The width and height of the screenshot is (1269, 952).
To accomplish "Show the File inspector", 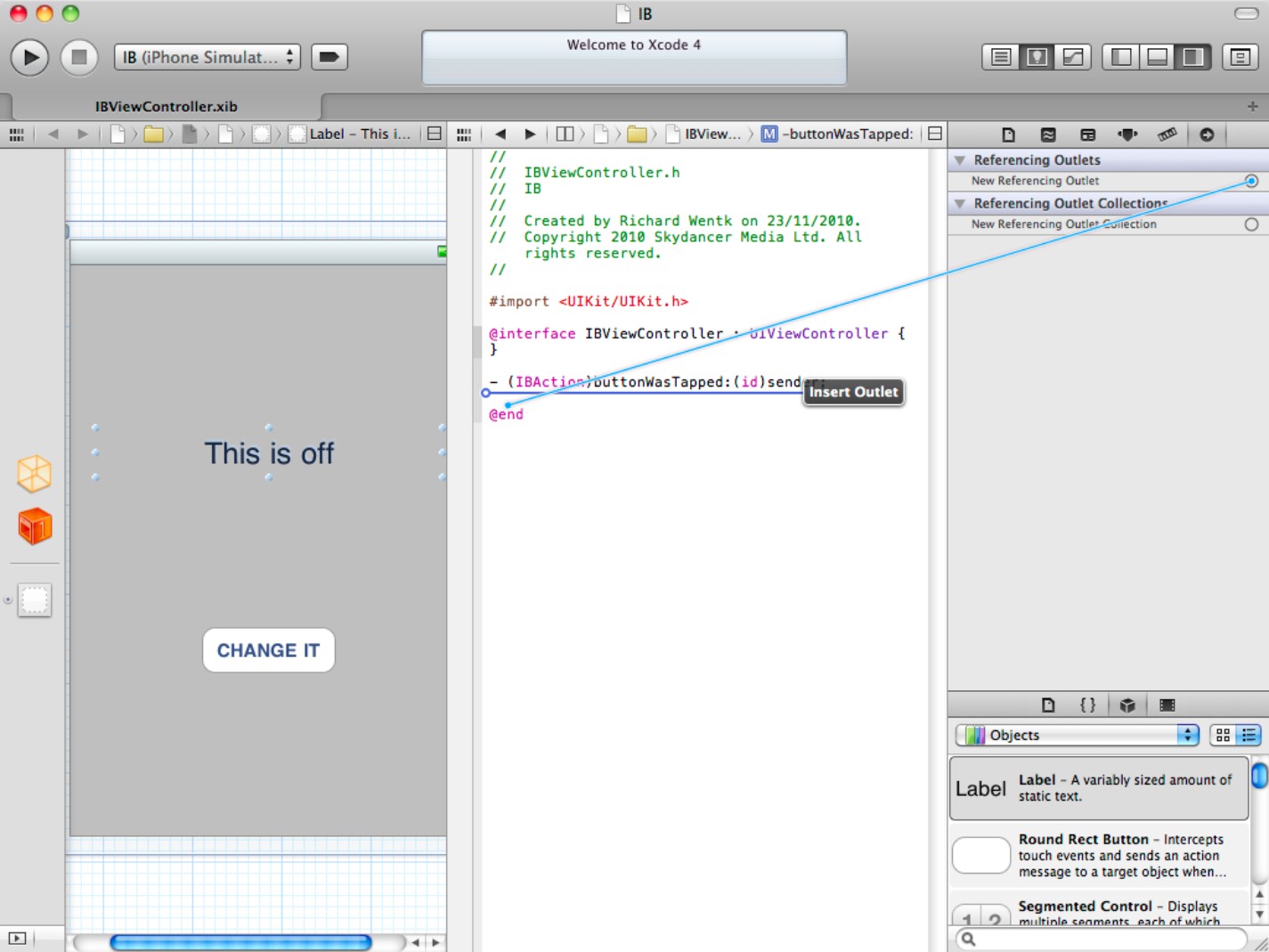I will [x=1008, y=134].
